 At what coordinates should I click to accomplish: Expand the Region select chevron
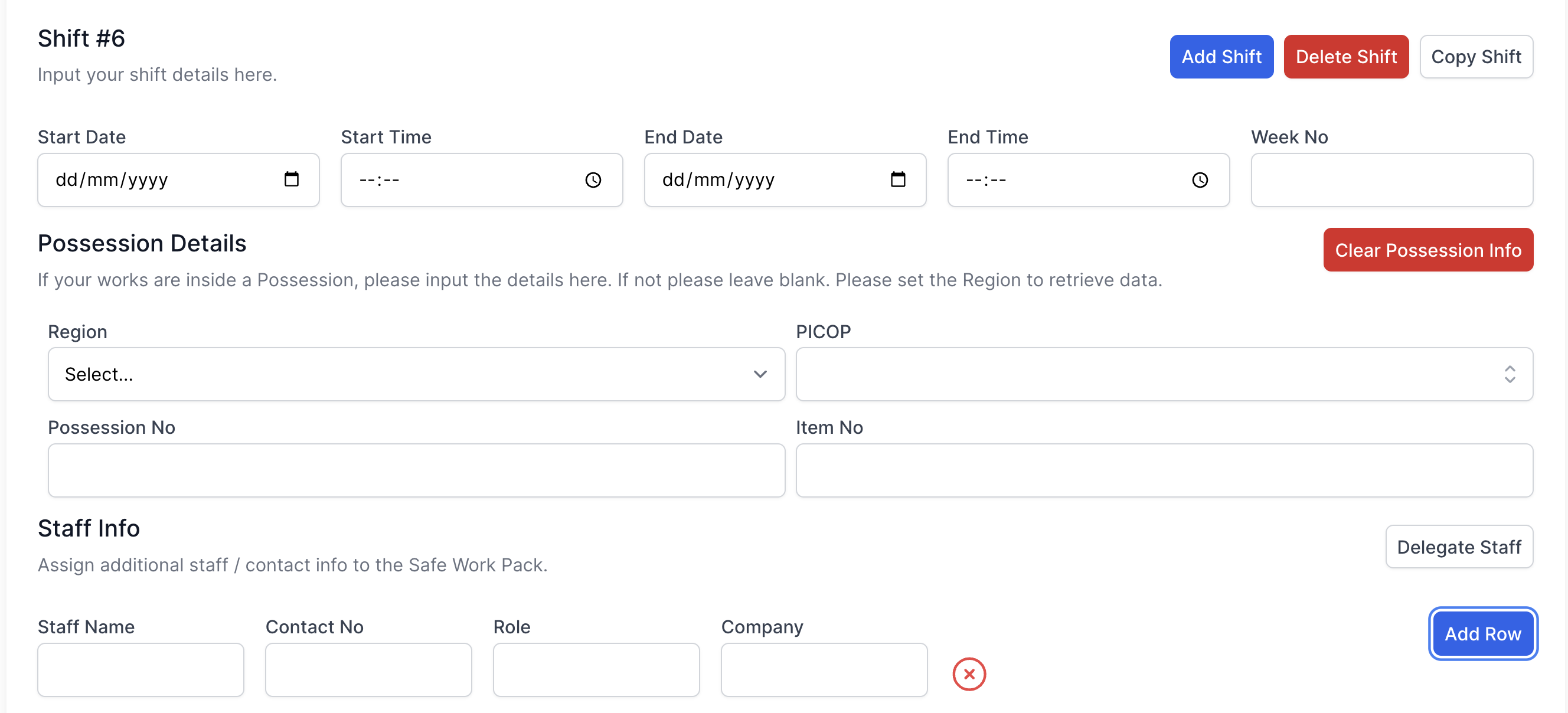click(760, 374)
